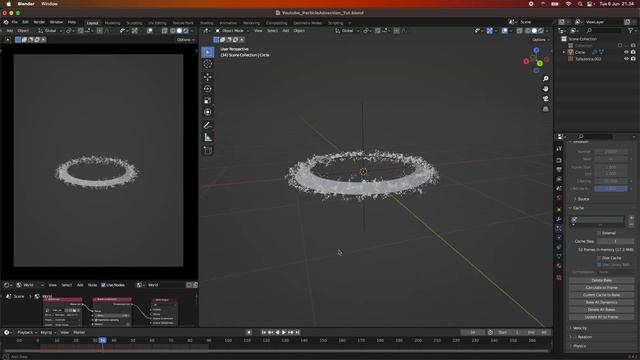The image size is (640, 360).
Task: Open the Render menu
Action: coord(39,22)
